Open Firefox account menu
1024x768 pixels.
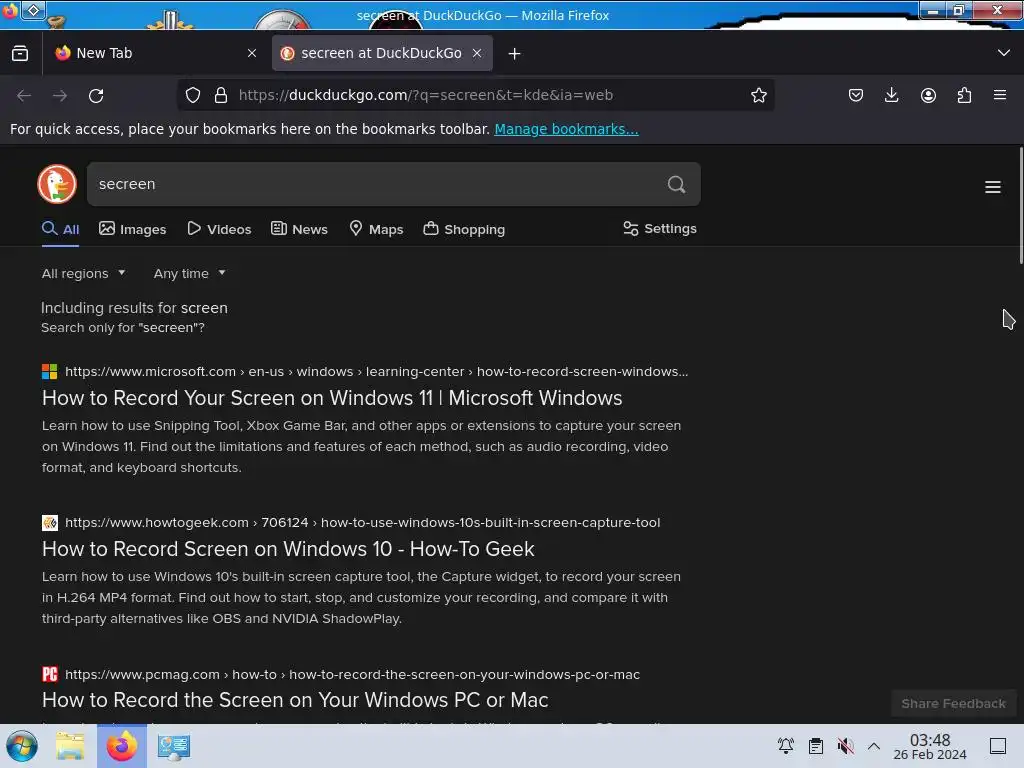tap(928, 95)
